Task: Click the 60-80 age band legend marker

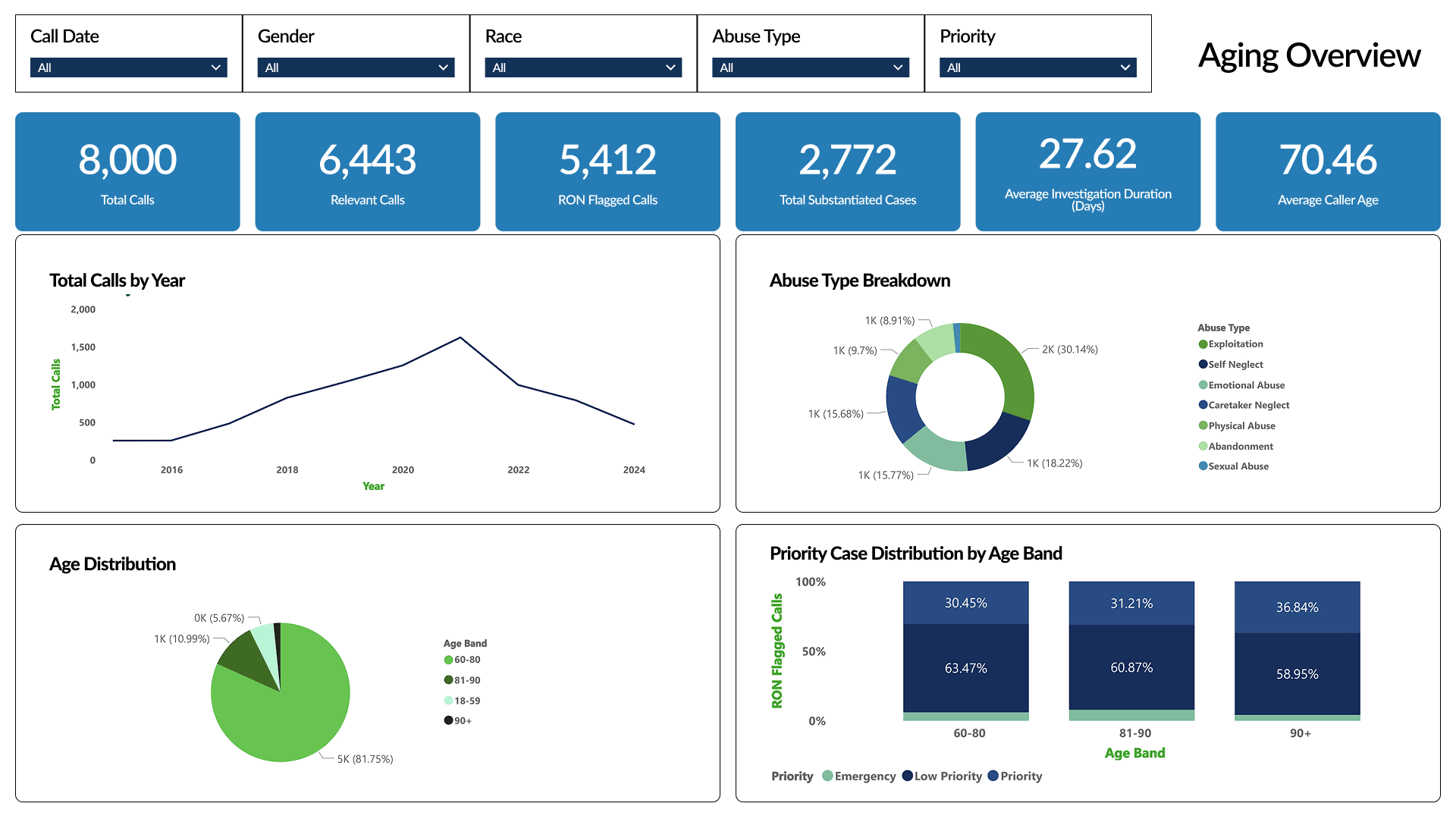Action: point(448,660)
